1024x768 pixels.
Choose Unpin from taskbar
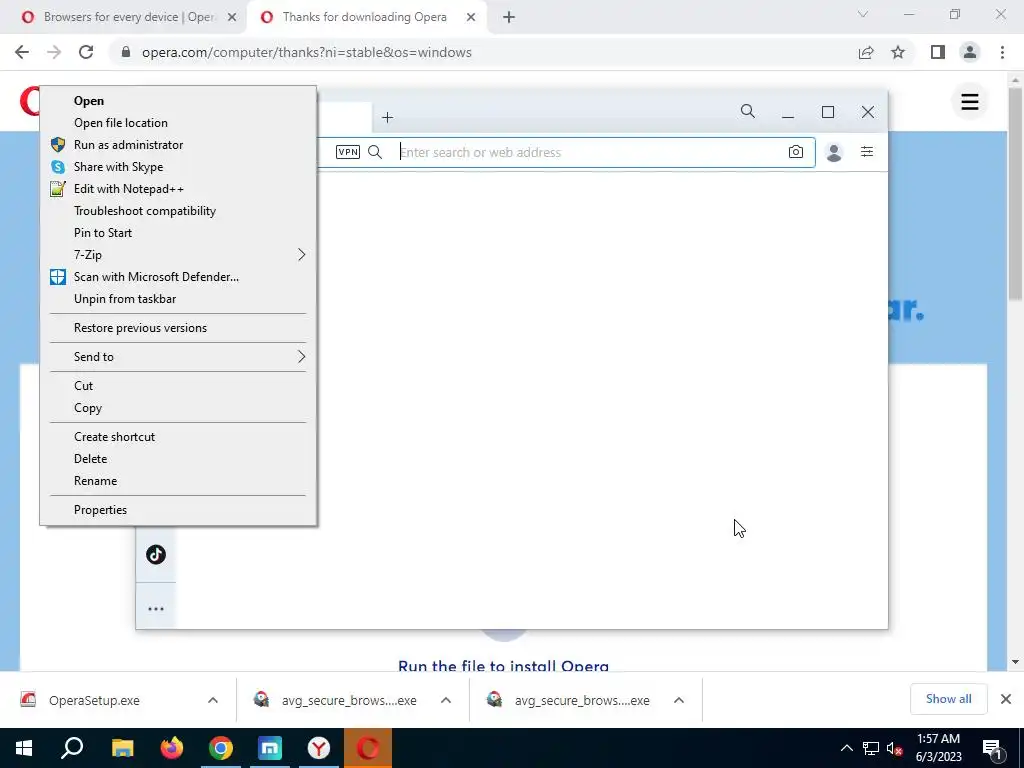pos(178,298)
